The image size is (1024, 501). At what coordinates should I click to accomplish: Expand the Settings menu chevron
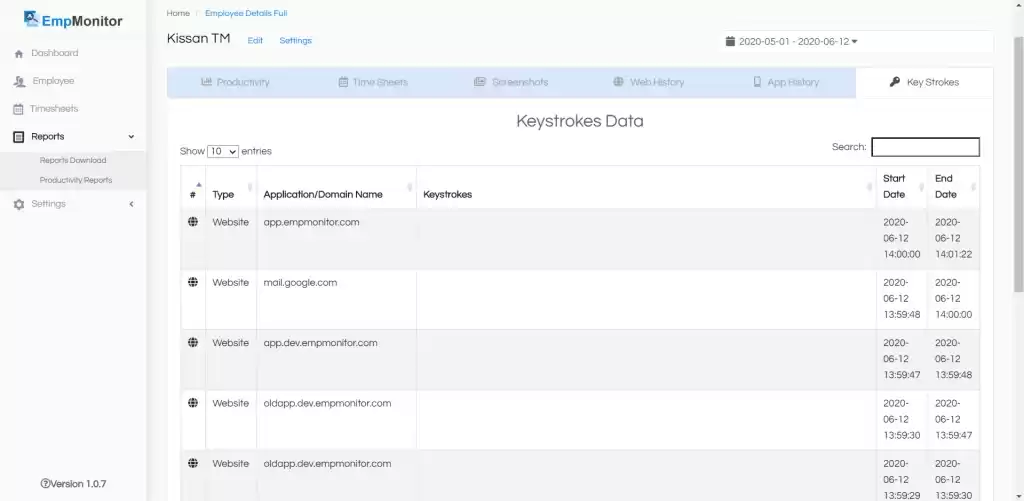point(131,204)
